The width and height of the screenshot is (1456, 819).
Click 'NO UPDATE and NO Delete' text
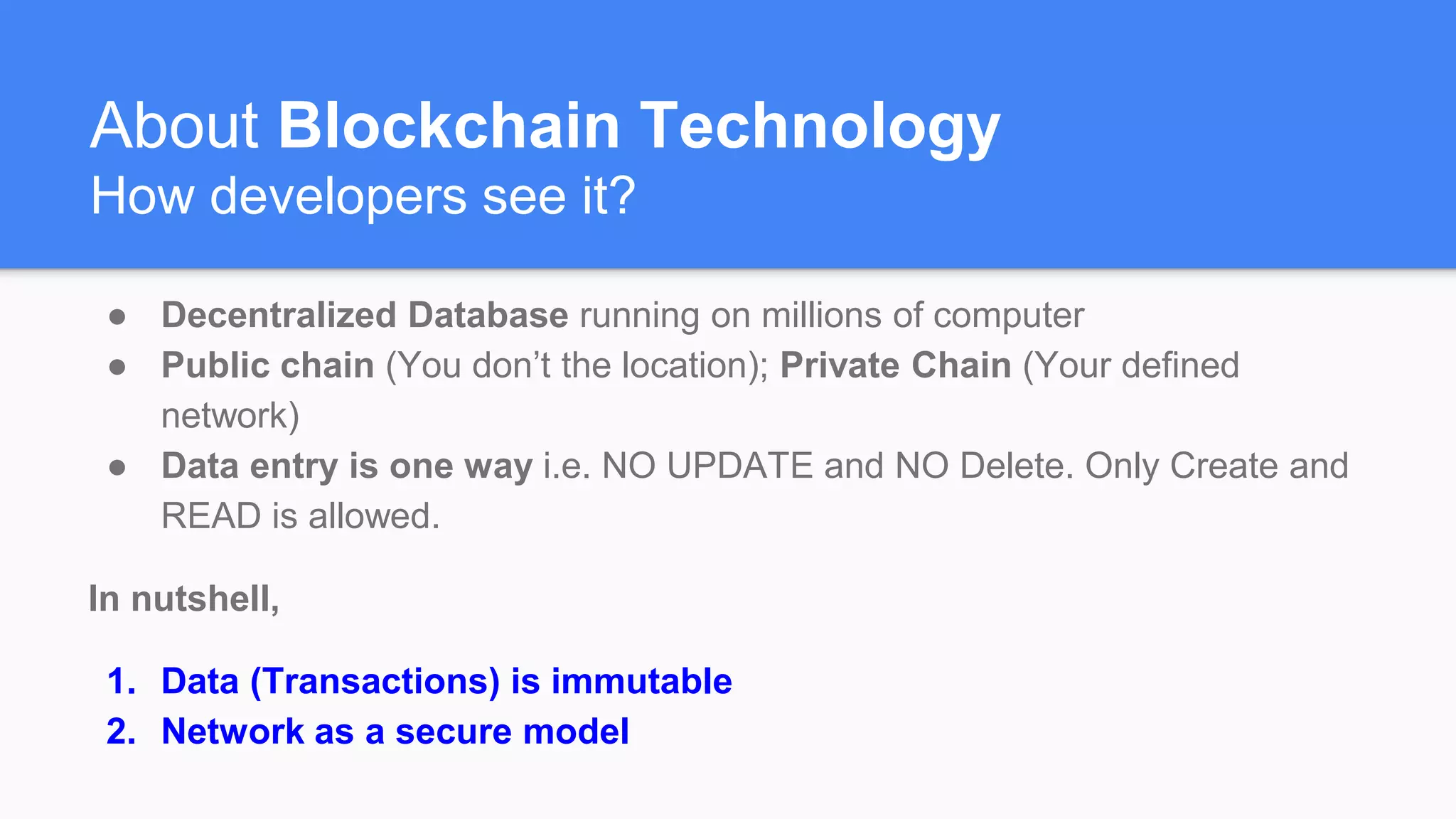[x=837, y=466]
